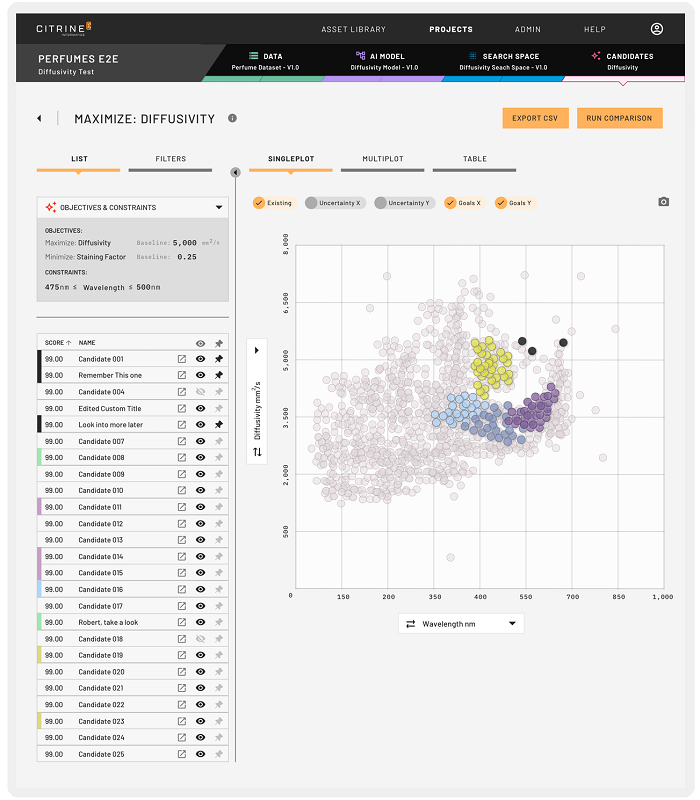Expand the Y-axis panel arrow
Screen dimensions: 700x800
coord(257,351)
